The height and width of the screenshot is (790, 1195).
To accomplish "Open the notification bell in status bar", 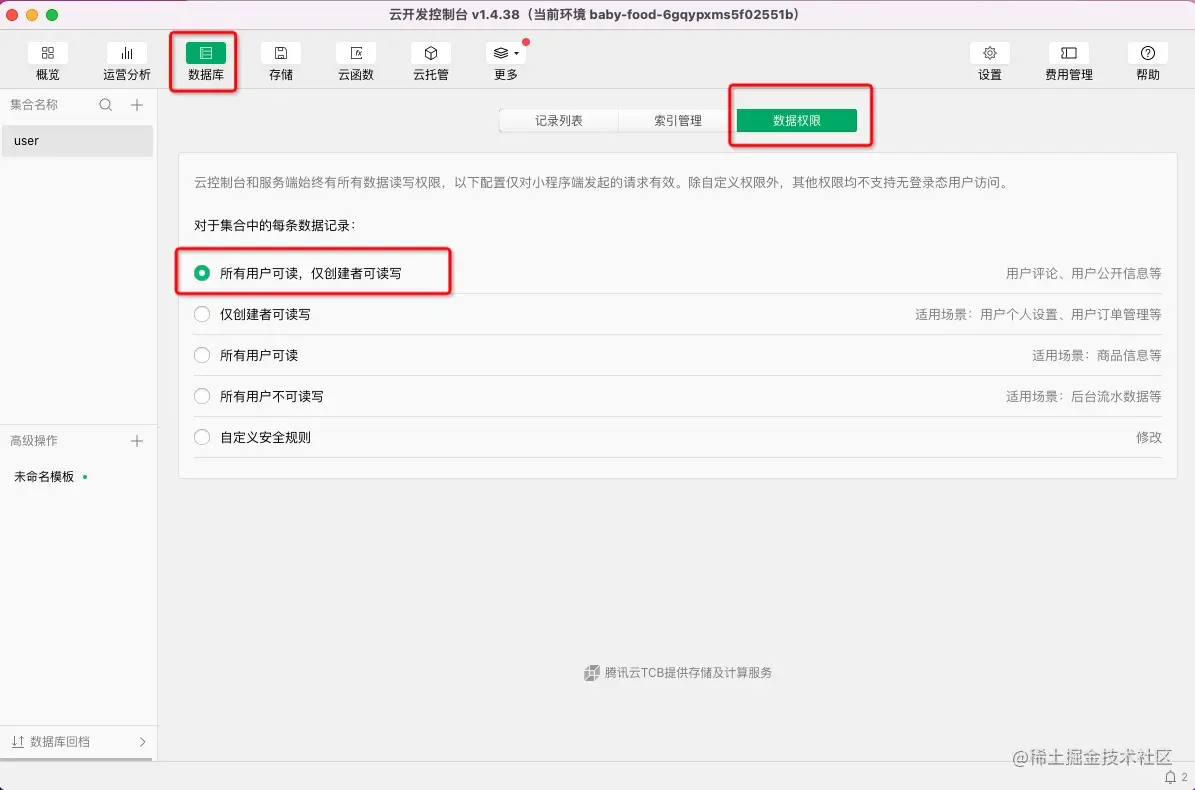I will (1171, 777).
